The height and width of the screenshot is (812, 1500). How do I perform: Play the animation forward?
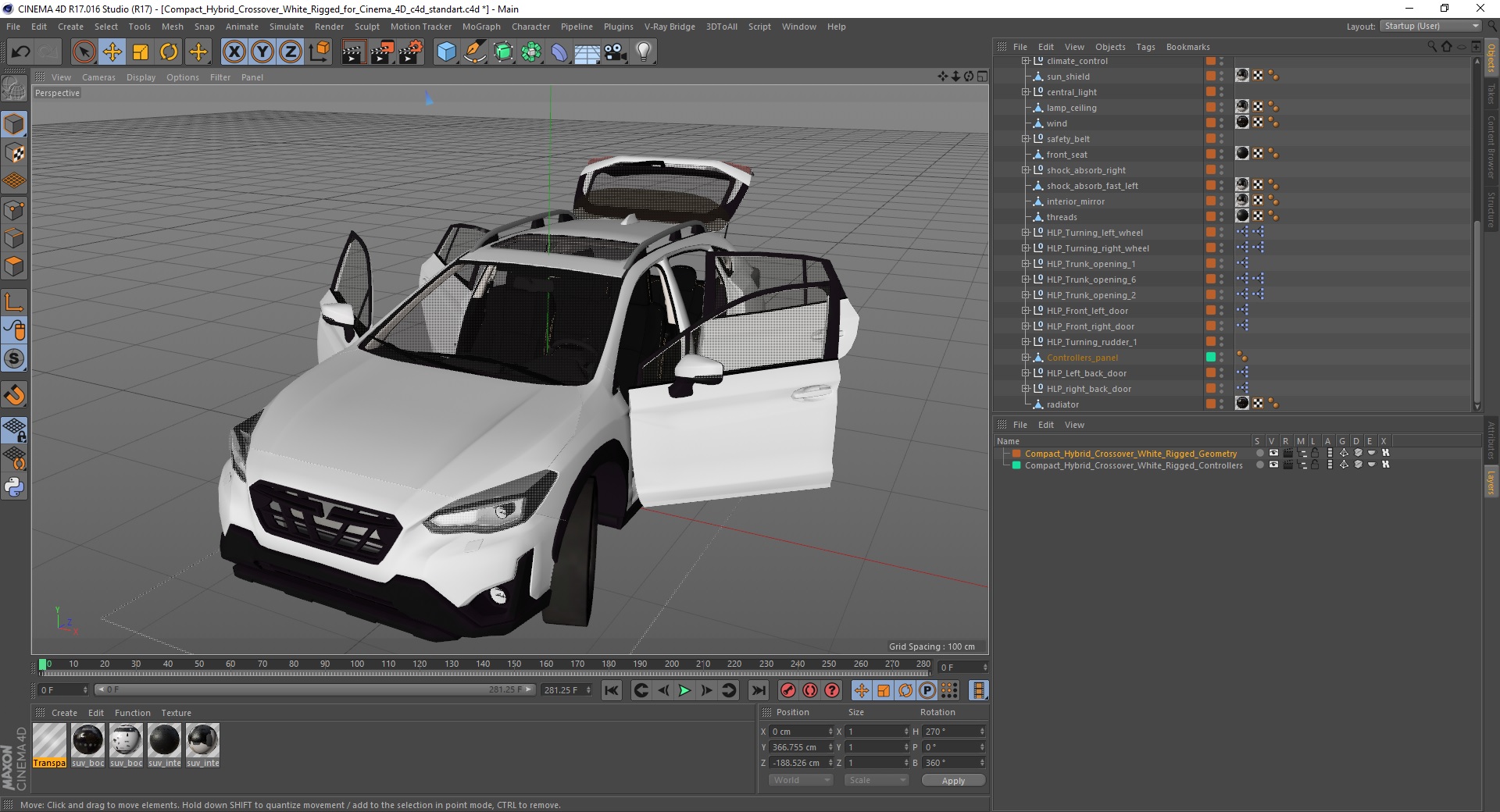[684, 690]
